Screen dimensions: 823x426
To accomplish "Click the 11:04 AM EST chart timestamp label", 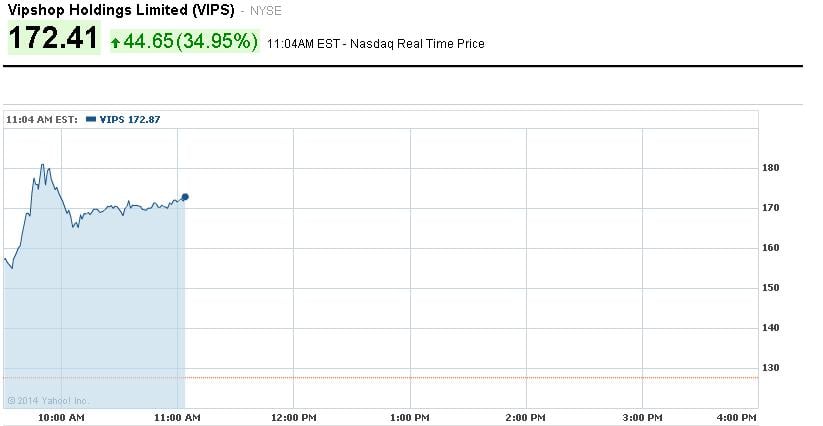I will coord(42,119).
